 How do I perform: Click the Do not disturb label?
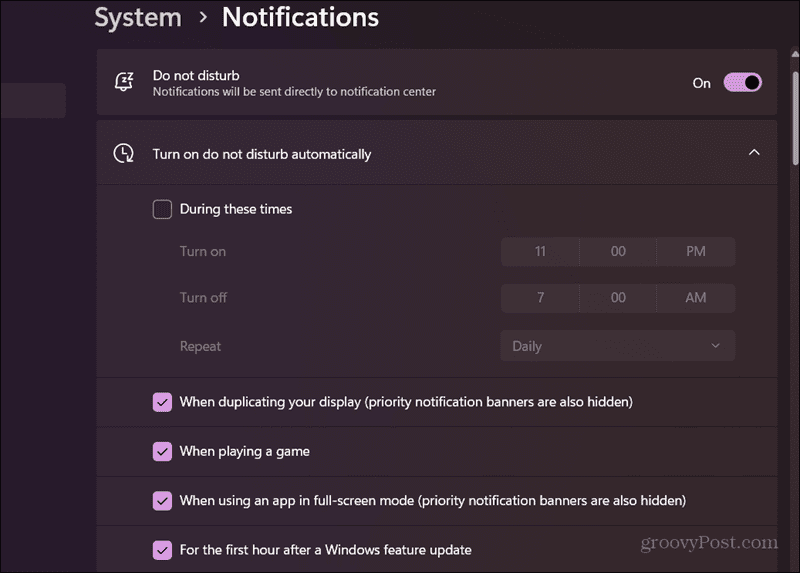coord(196,76)
